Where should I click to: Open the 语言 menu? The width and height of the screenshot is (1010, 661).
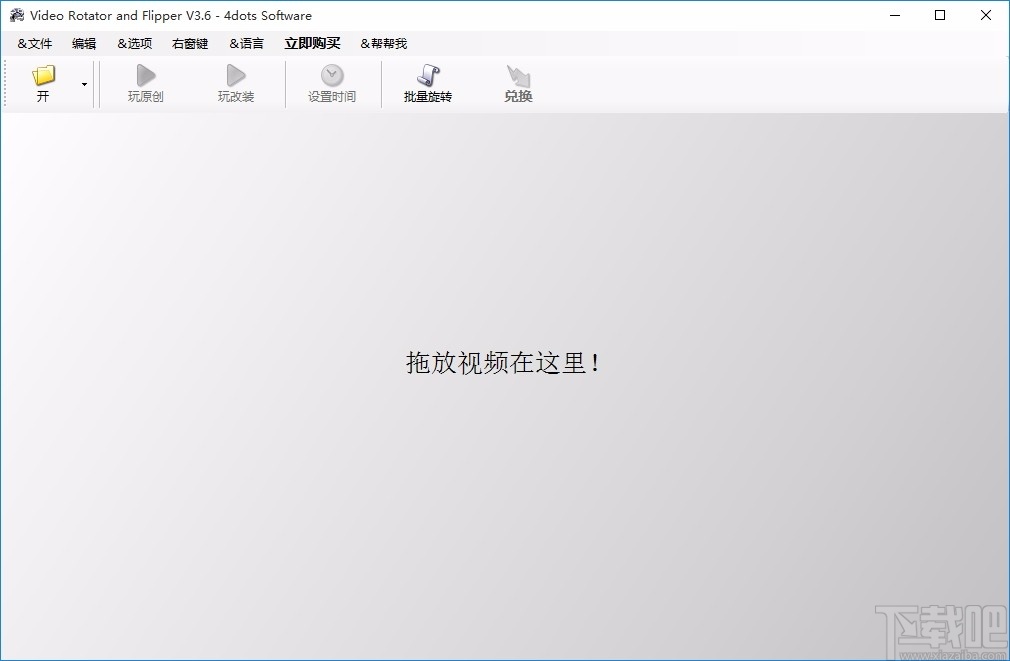tap(245, 43)
